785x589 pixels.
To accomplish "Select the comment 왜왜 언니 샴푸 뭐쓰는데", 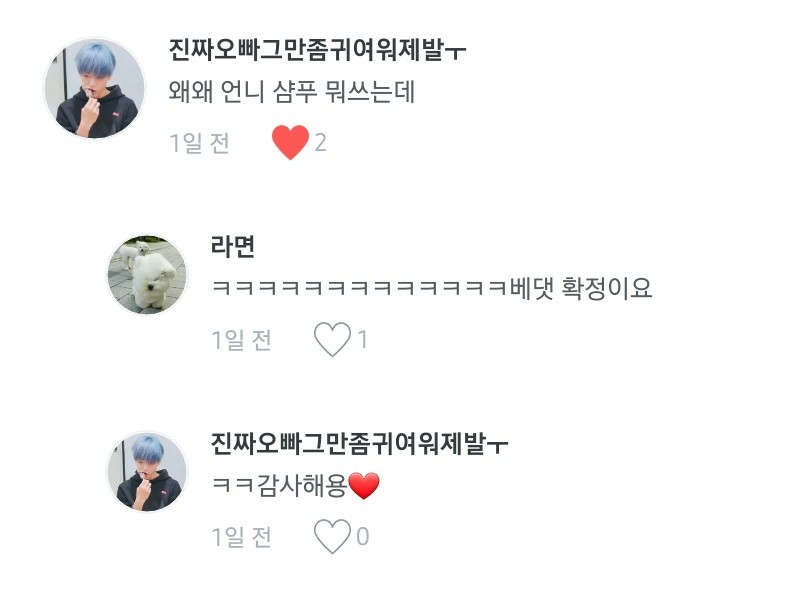I will tap(292, 92).
